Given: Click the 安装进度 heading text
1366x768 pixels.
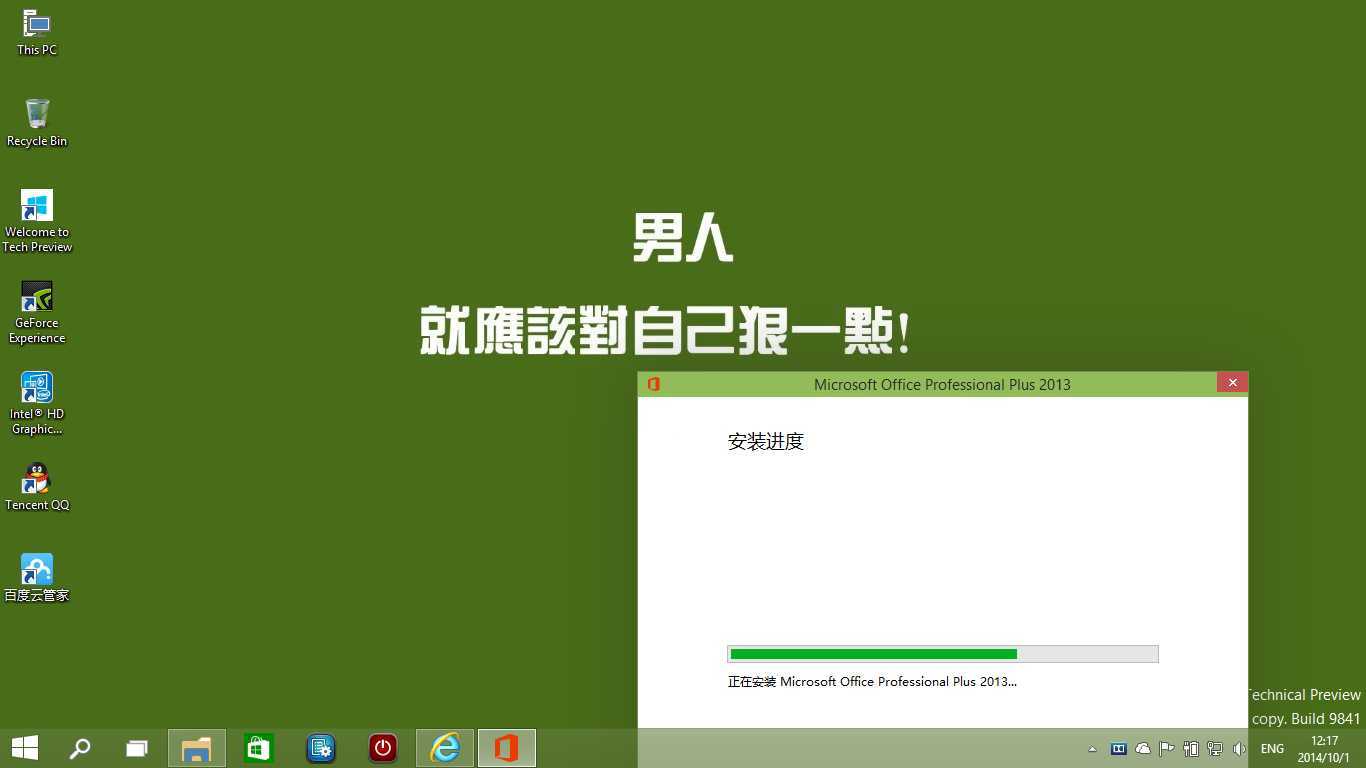Looking at the screenshot, I should 766,442.
